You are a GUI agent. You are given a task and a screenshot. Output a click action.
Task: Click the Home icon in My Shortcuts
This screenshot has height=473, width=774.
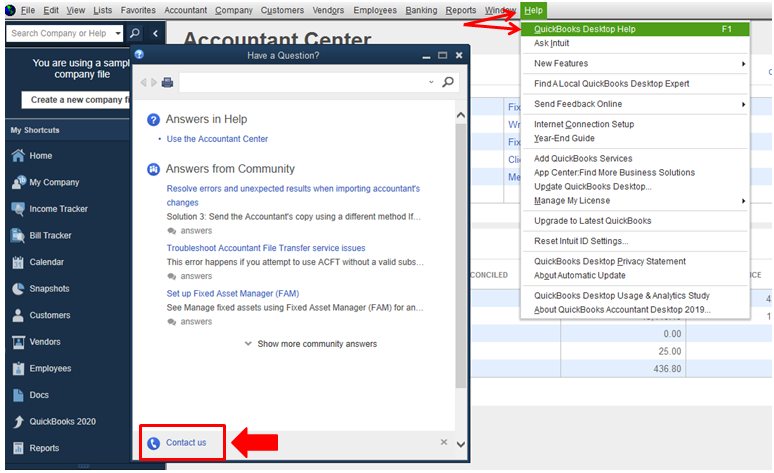(x=18, y=156)
